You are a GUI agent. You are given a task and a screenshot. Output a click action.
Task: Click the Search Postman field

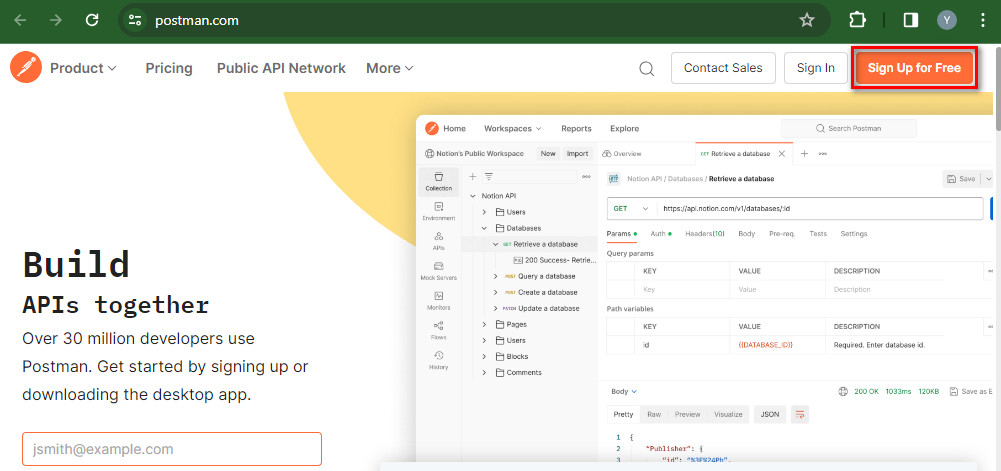point(848,128)
